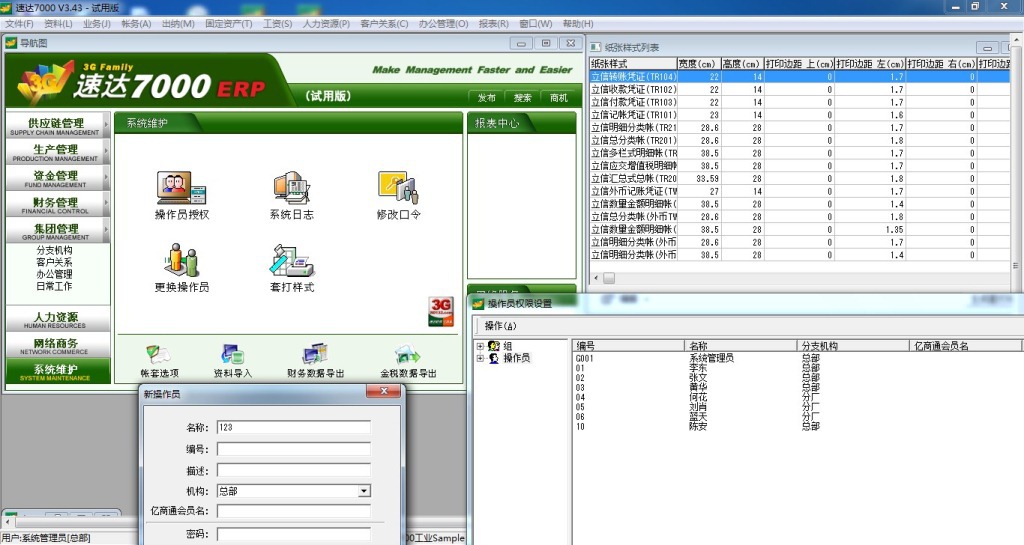Click the 亿商通会员名 input field

pyautogui.click(x=294, y=511)
